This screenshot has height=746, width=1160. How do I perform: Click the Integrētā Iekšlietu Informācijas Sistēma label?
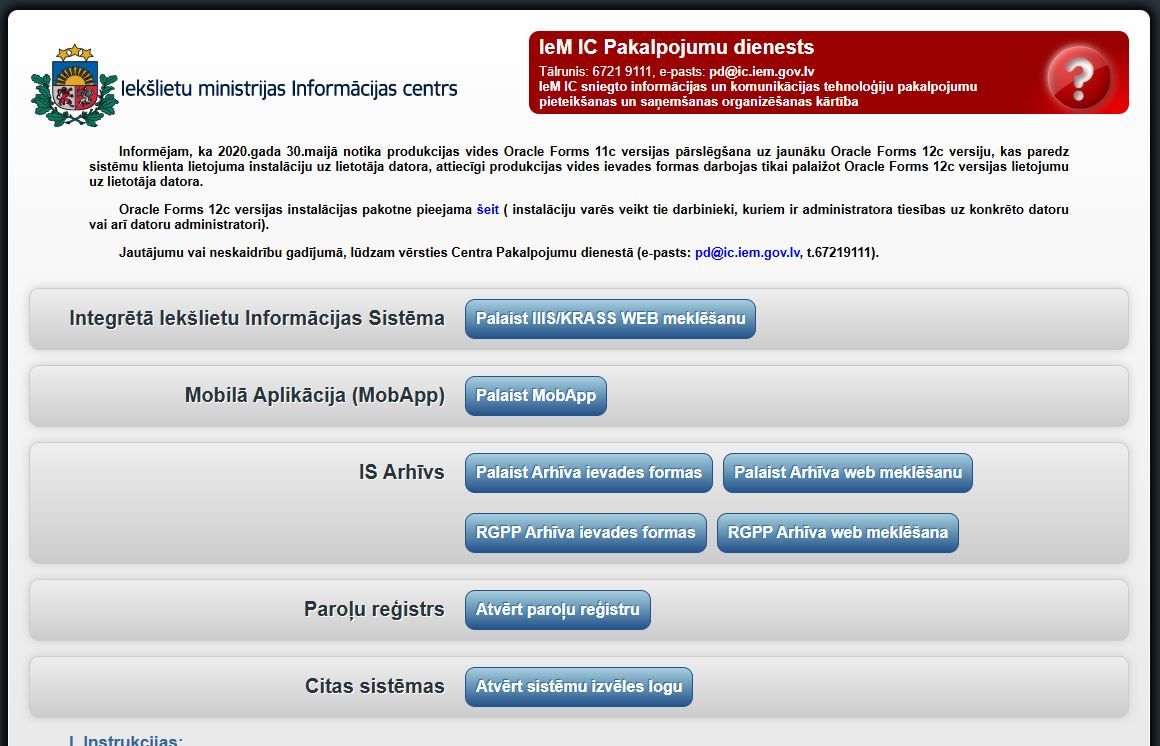pos(257,318)
